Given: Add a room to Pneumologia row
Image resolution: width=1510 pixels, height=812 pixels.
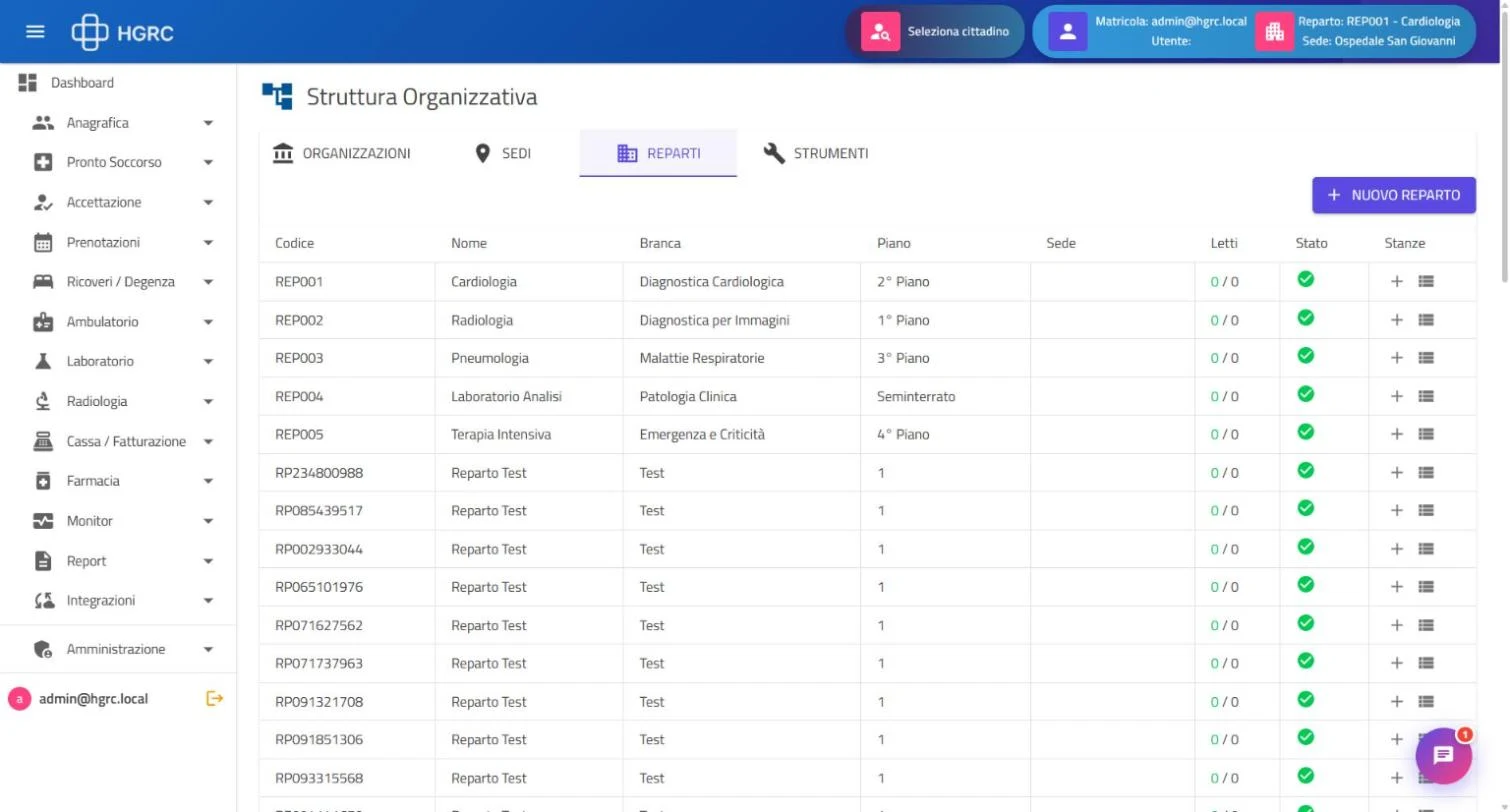Looking at the screenshot, I should pyautogui.click(x=1397, y=358).
